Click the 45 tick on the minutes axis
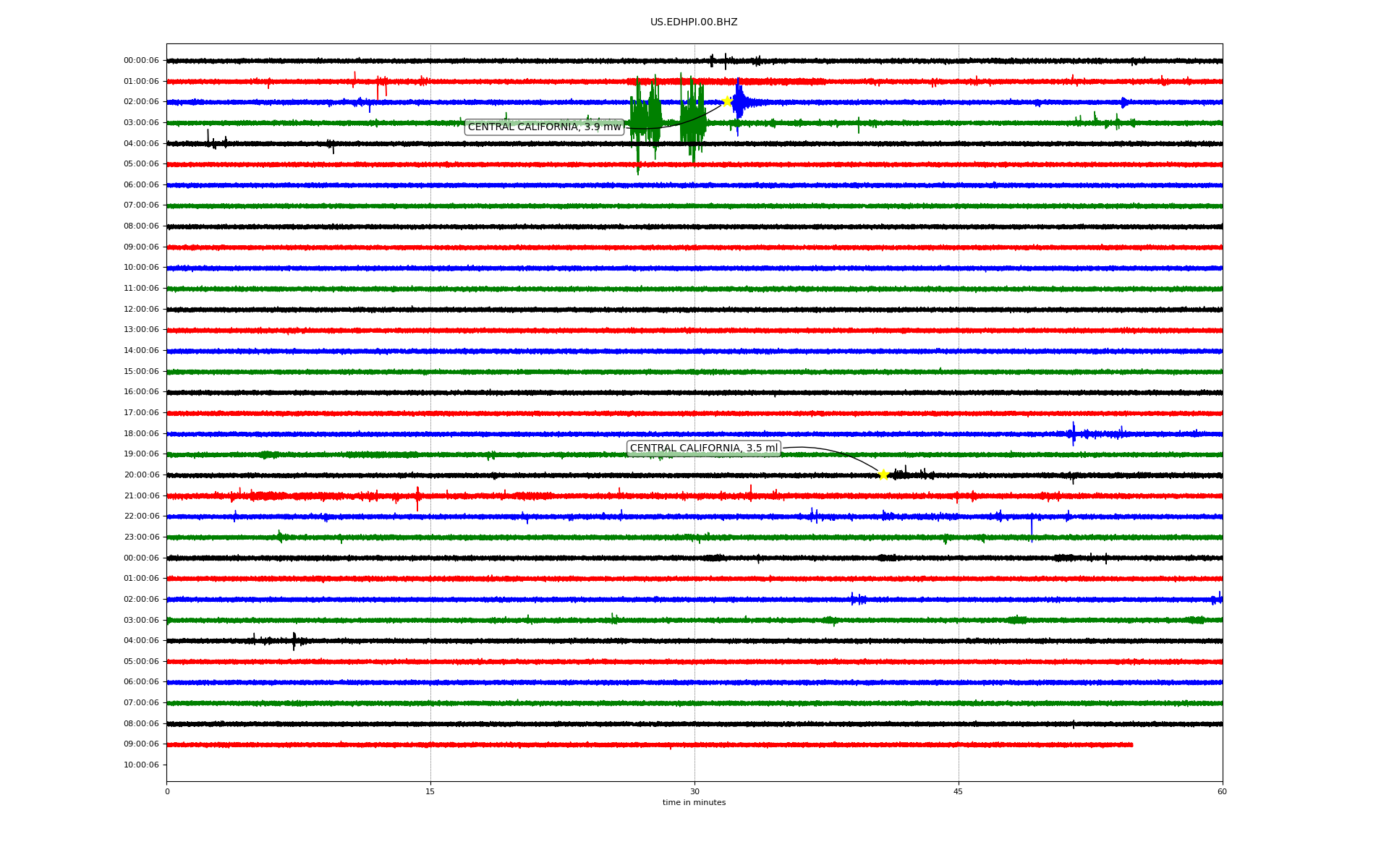This screenshot has width=1389, height=868. click(959, 791)
